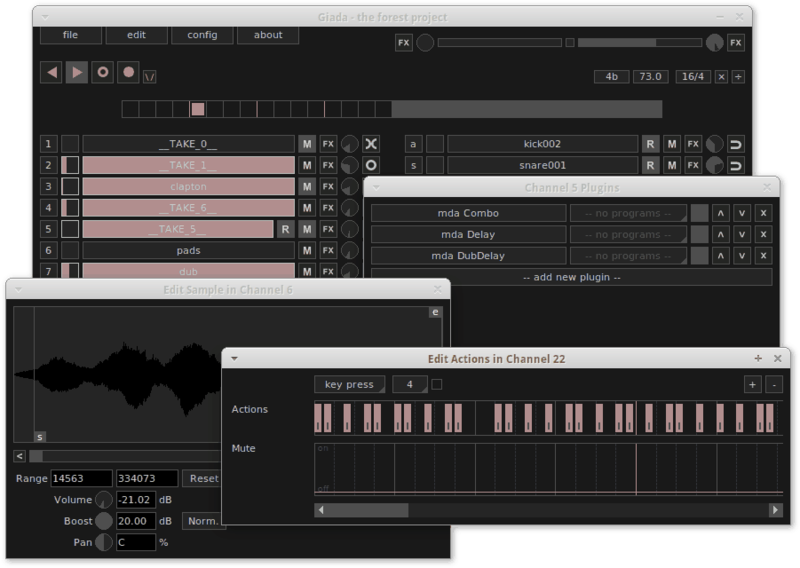Toggle the R button on __TAKE_5__ channel
Image resolution: width=800 pixels, height=568 pixels.
click(285, 230)
